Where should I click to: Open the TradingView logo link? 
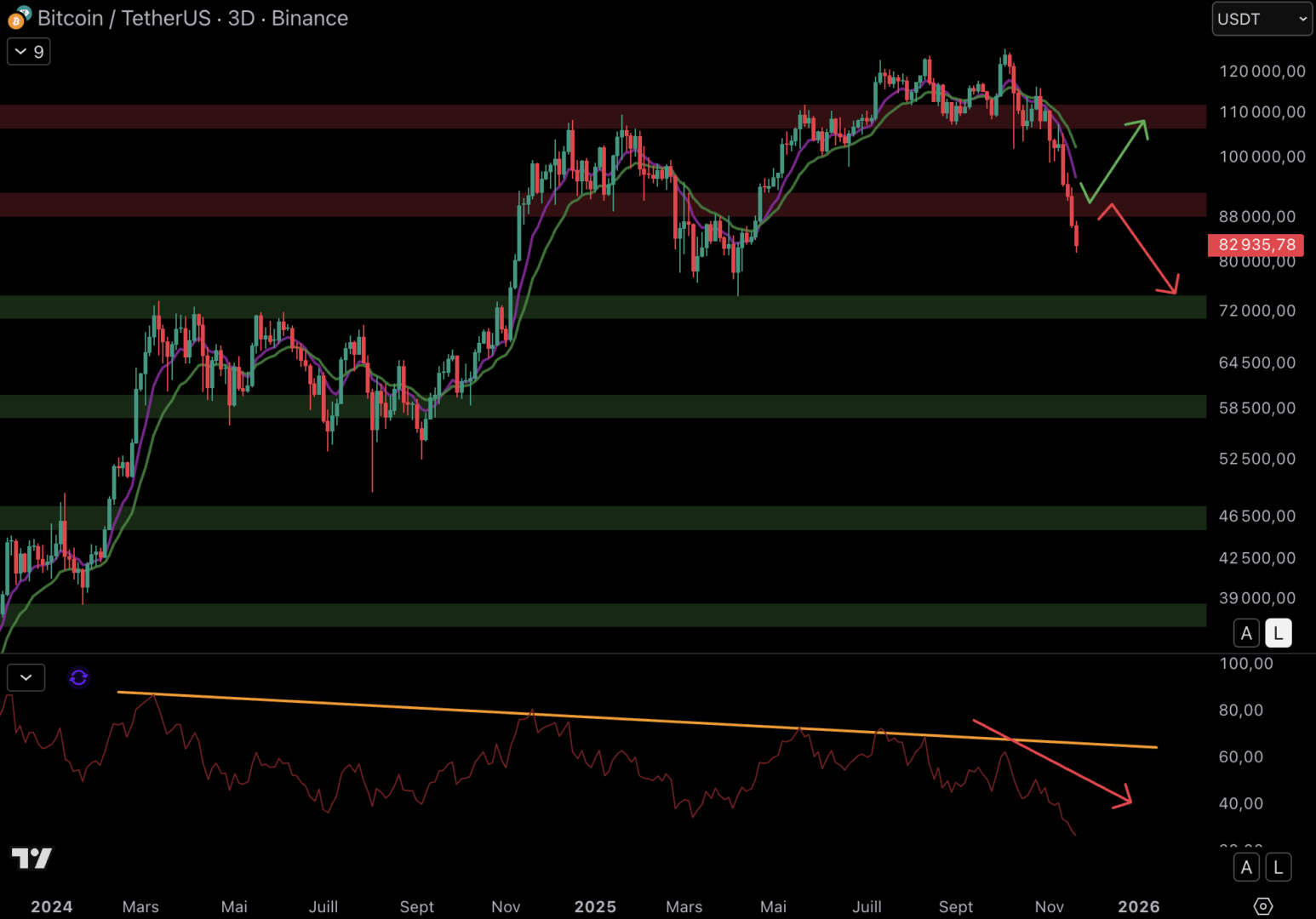click(x=31, y=858)
